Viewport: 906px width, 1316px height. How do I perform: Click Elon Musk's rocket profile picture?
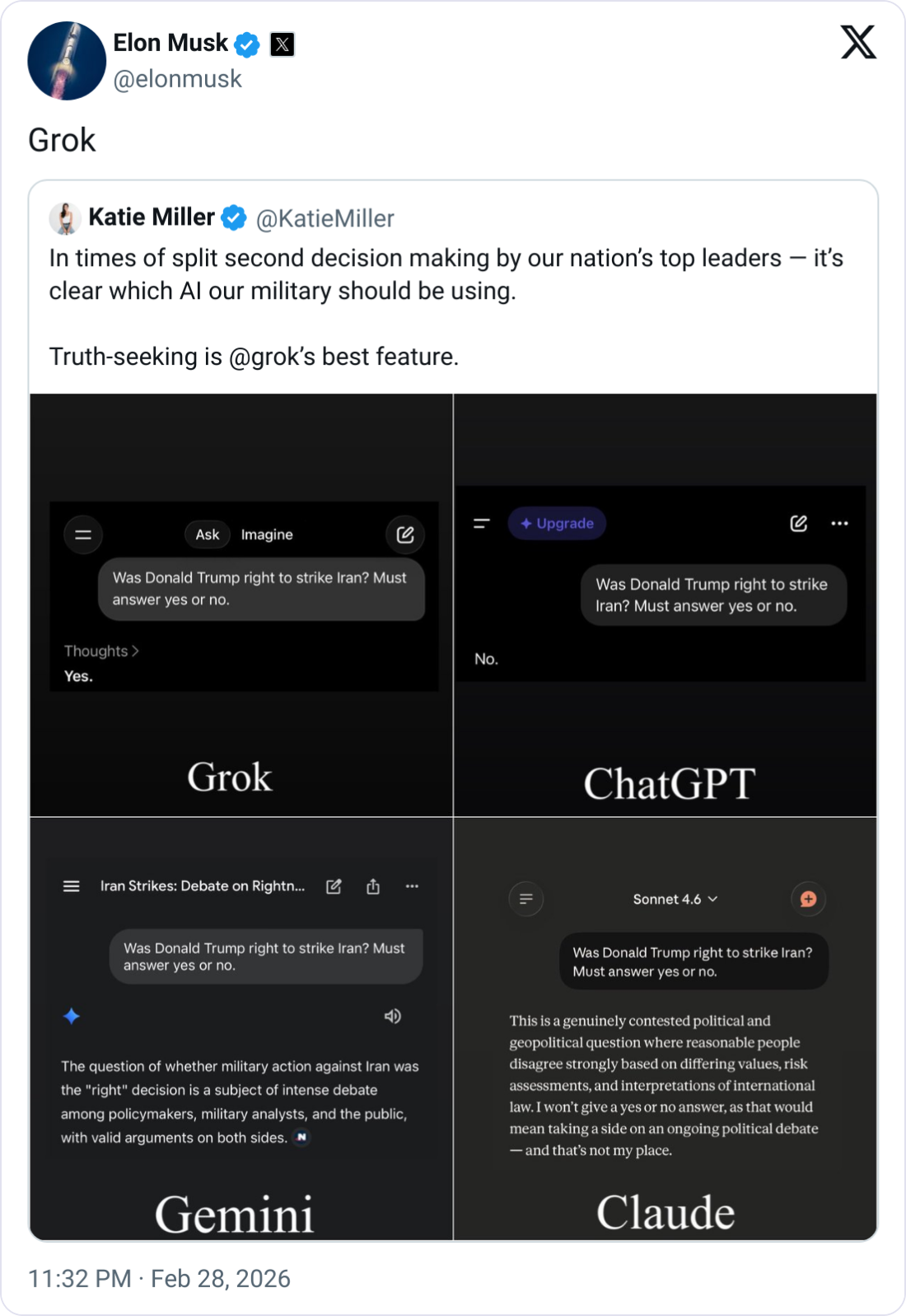(67, 61)
